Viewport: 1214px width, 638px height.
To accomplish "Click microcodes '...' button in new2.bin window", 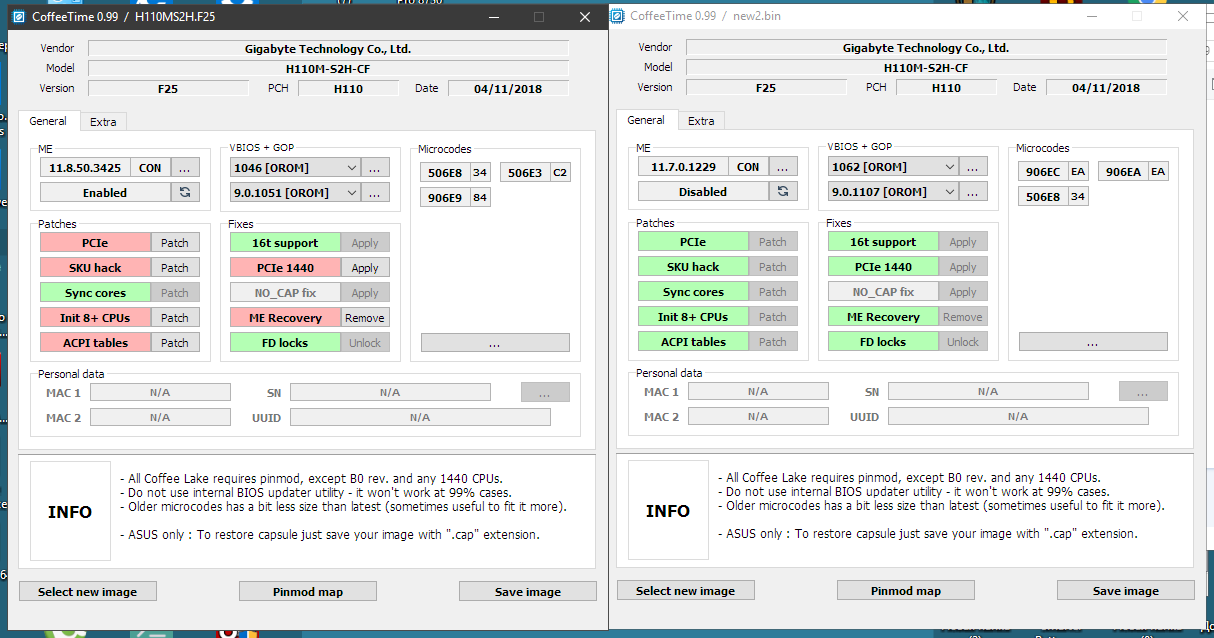I will (x=1093, y=342).
